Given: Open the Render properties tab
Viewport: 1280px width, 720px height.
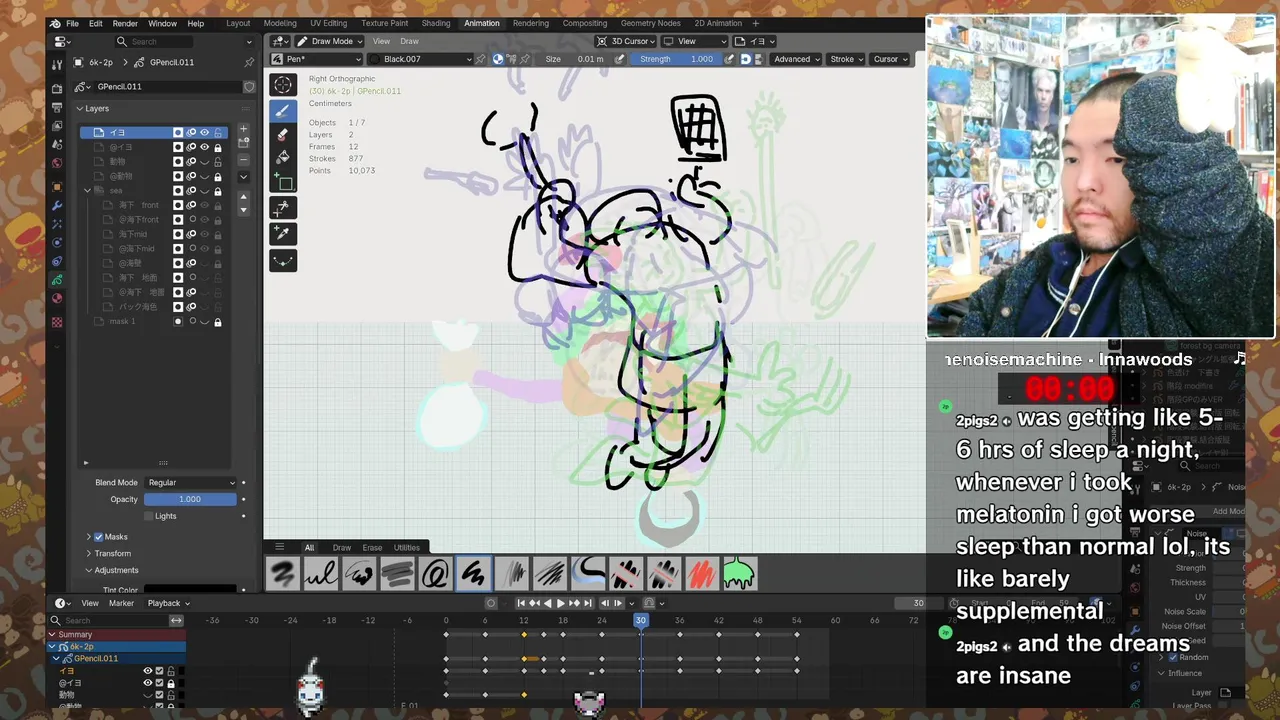Looking at the screenshot, I should click(57, 89).
